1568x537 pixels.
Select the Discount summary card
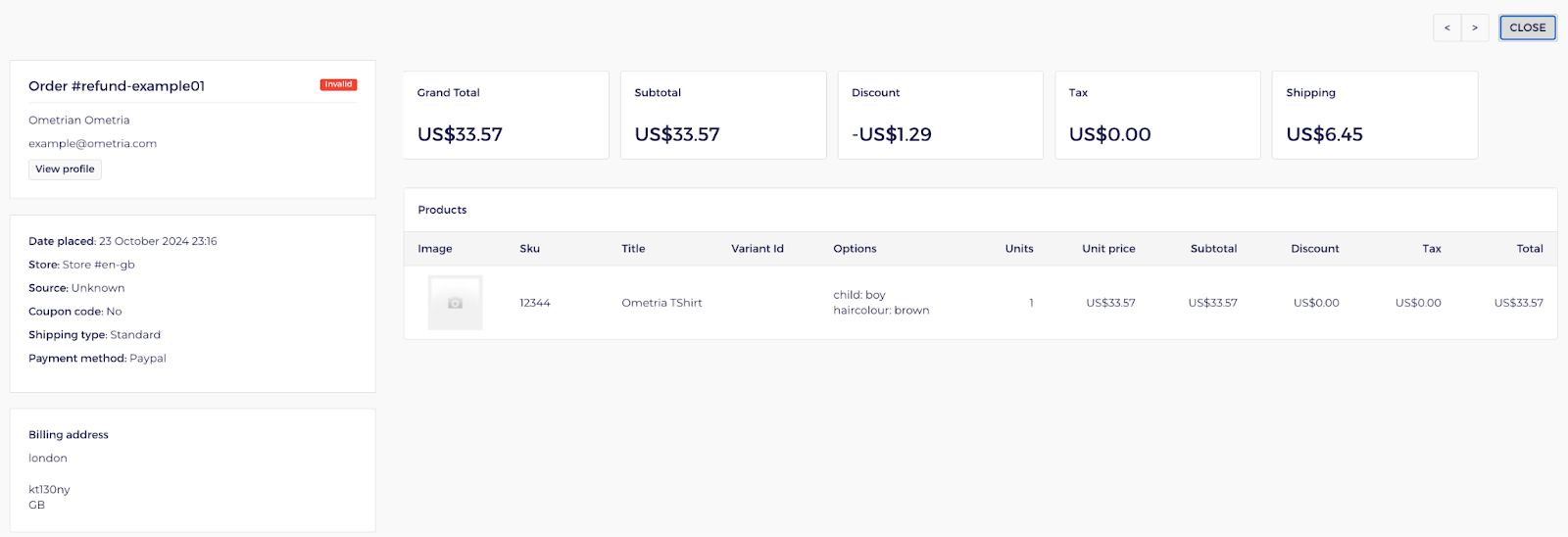940,115
